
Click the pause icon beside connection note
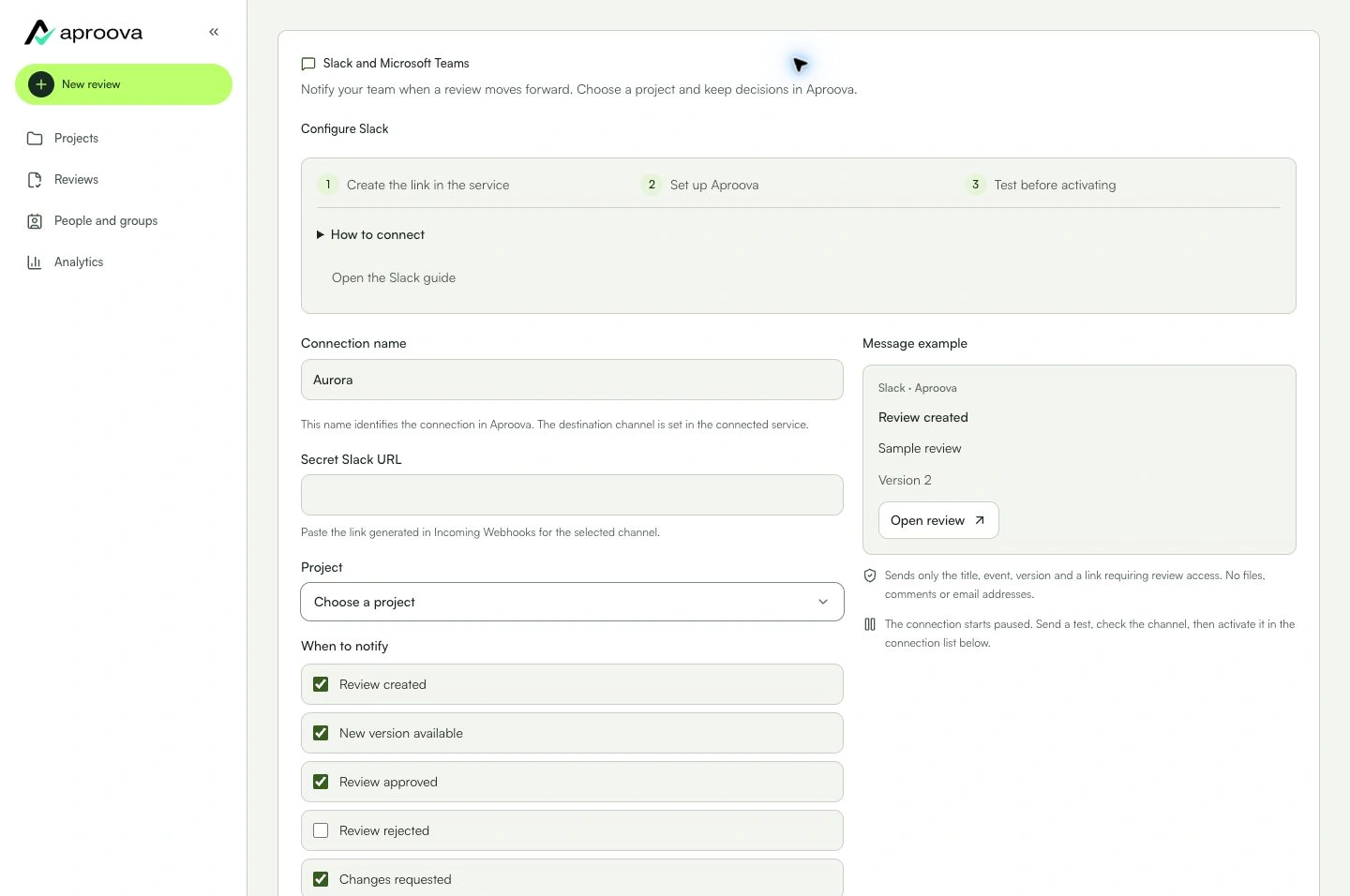click(870, 624)
